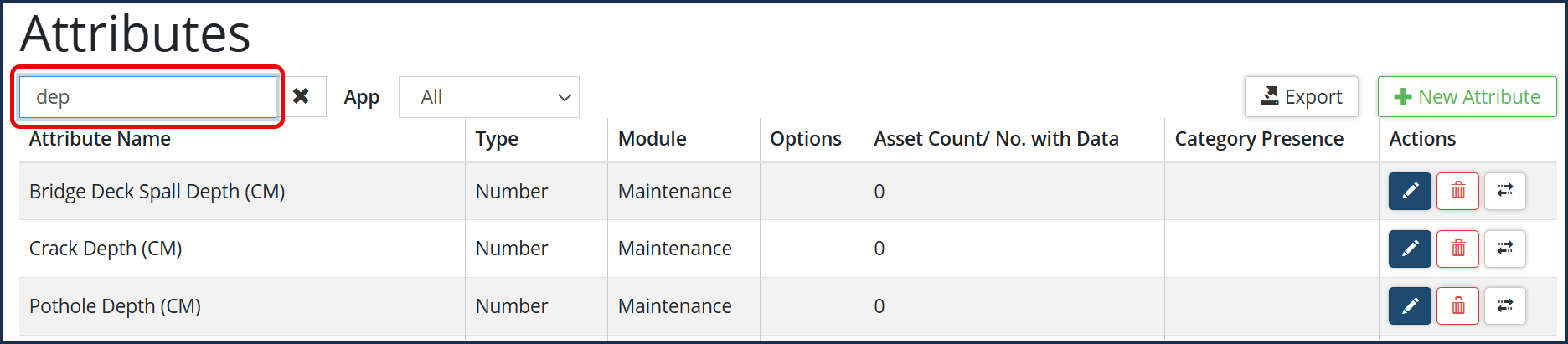Click transfer arrows icon for Bridge Deck Spall Depth

click(x=1504, y=191)
